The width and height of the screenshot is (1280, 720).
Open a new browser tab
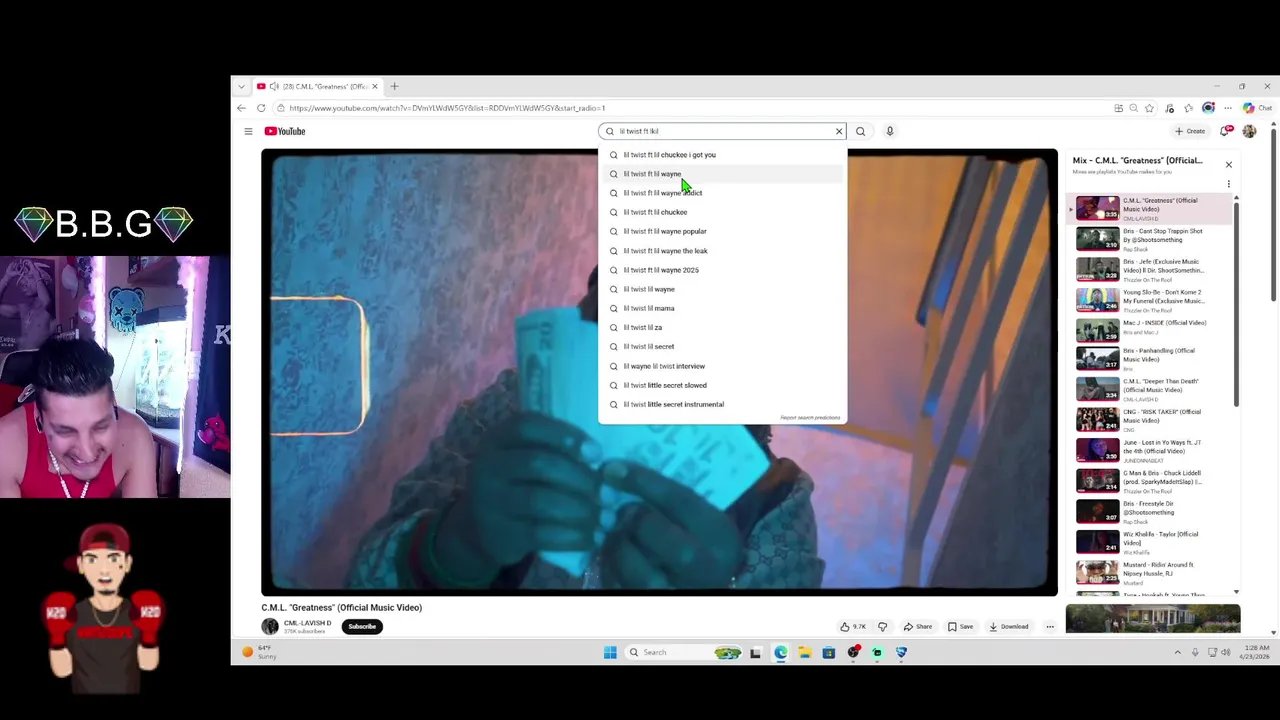click(x=394, y=87)
